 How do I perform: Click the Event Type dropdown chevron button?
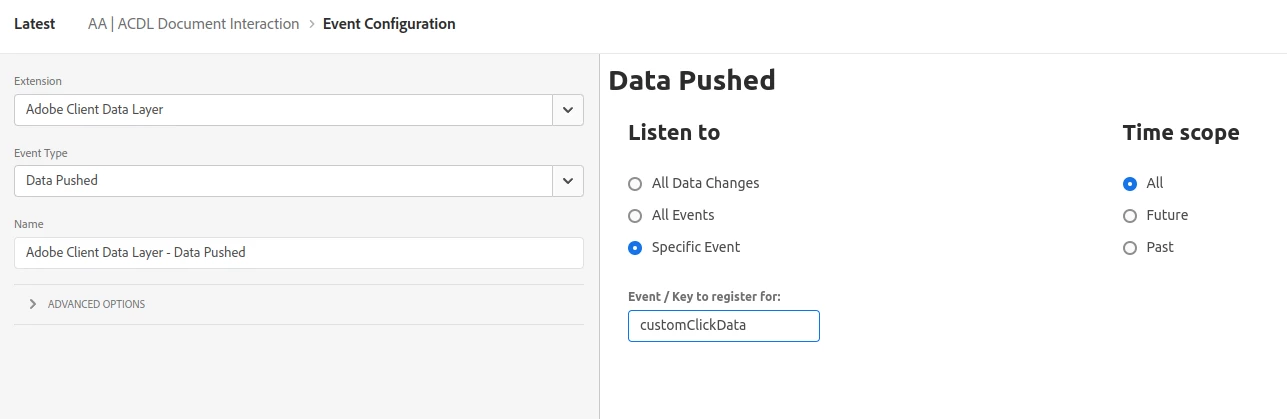point(568,181)
